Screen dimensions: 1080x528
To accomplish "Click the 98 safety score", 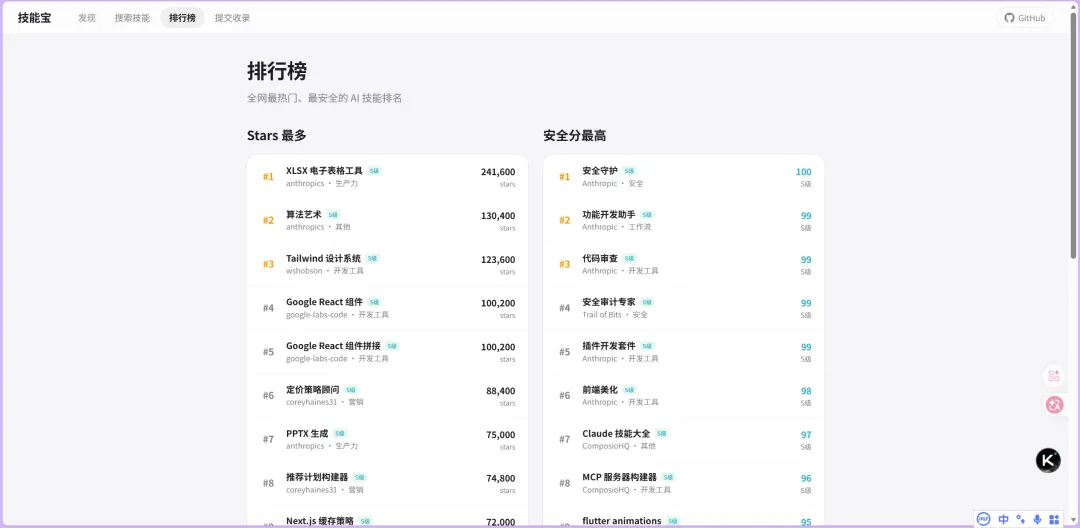I will click(807, 391).
